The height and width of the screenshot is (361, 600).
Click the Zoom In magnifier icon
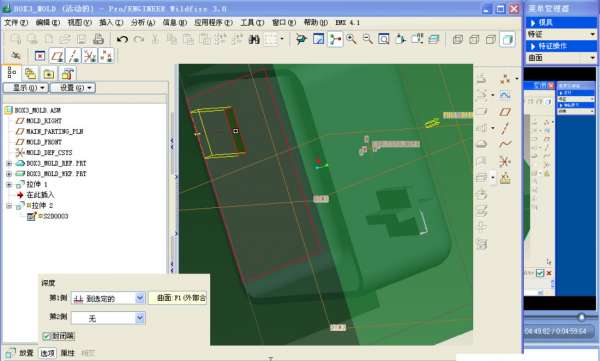coord(351,39)
